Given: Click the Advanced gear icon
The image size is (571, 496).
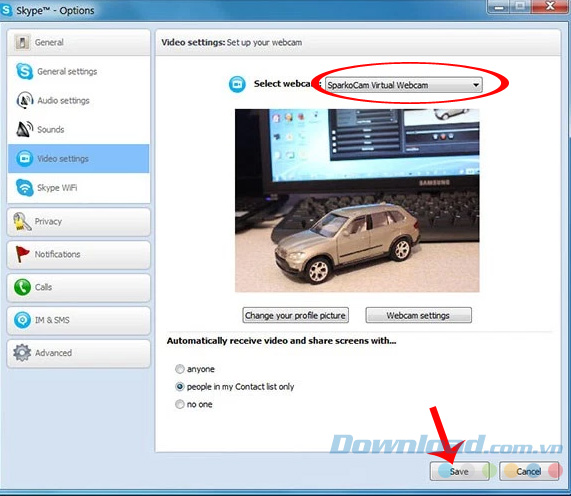Looking at the screenshot, I should [22, 353].
